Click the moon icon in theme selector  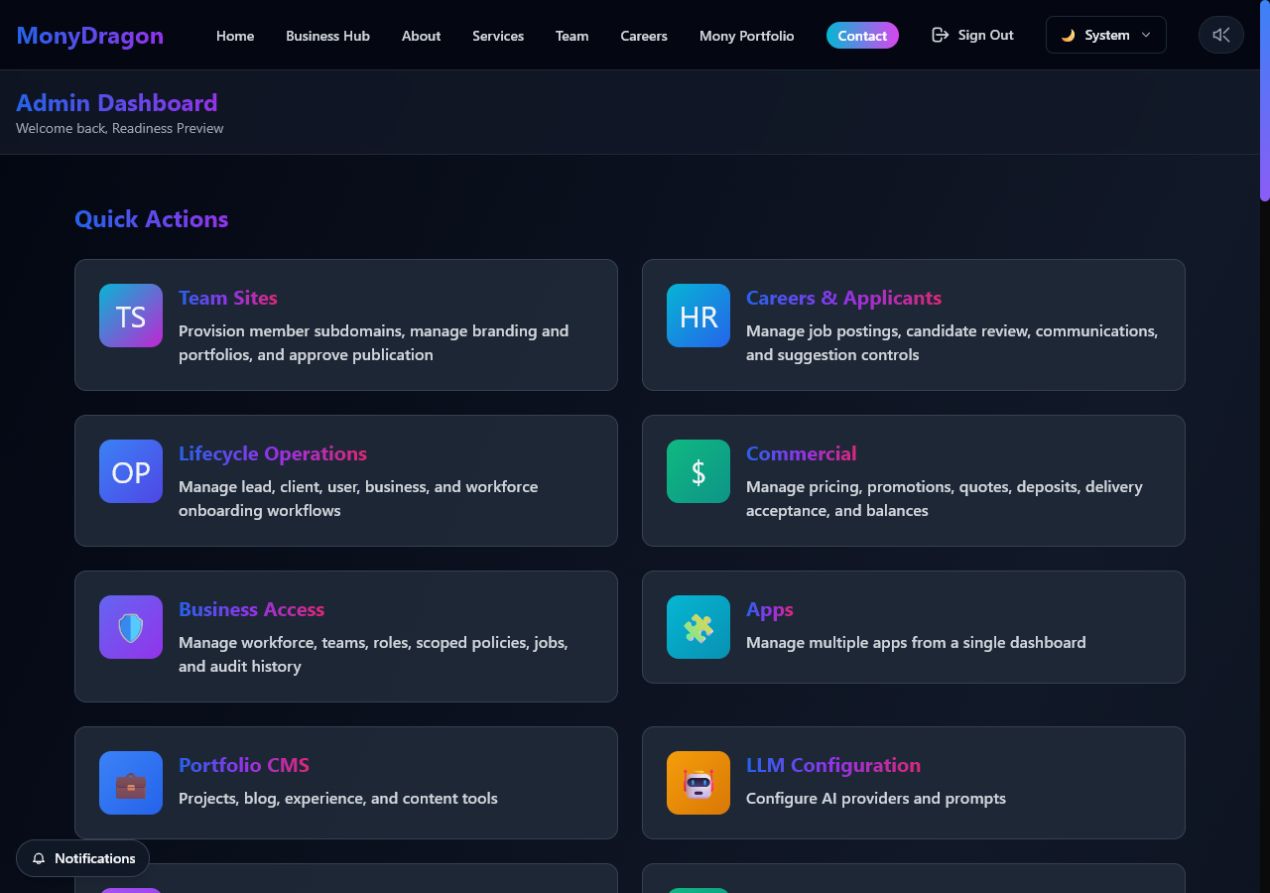click(1068, 35)
